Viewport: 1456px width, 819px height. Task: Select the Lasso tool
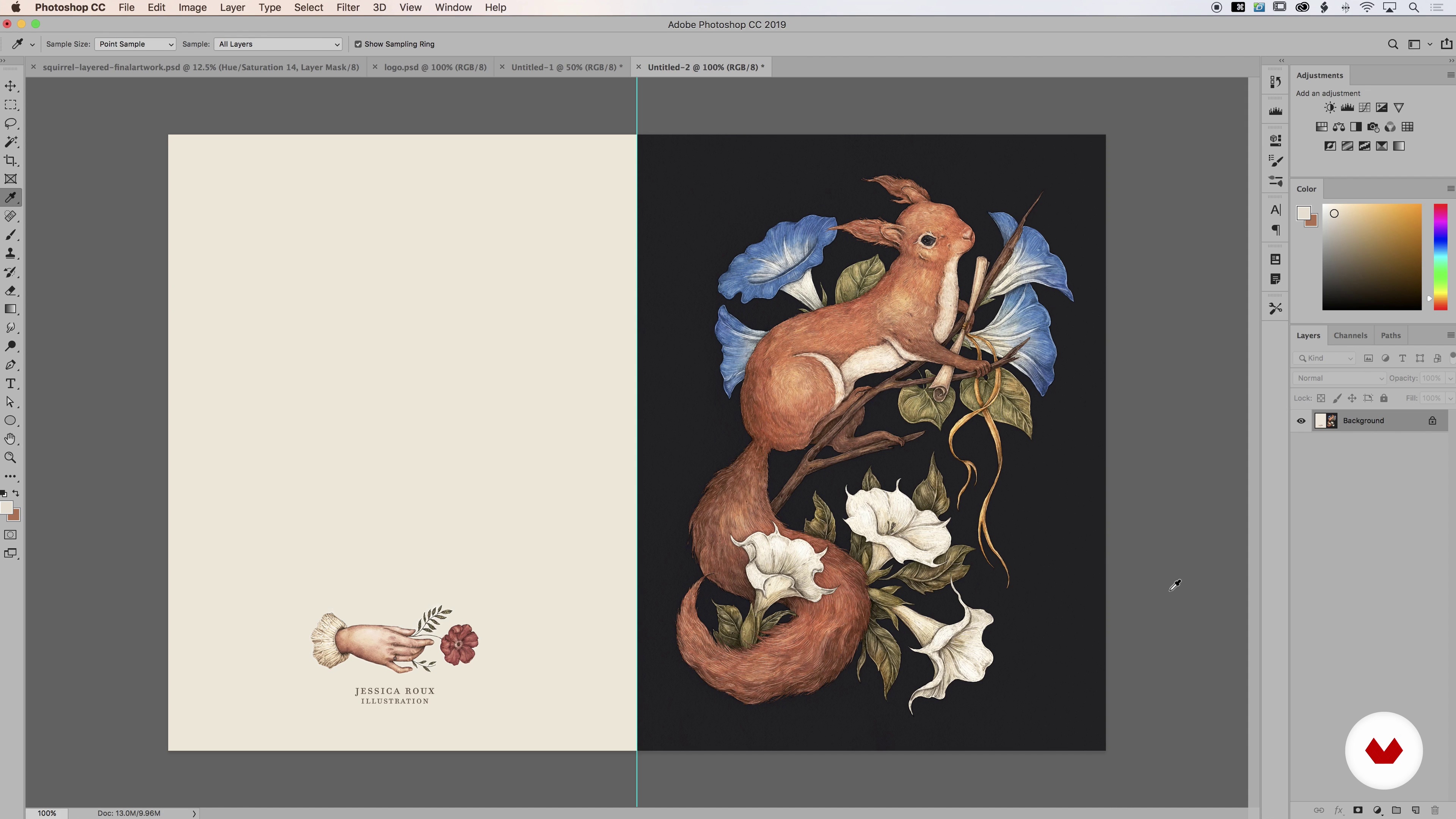coord(11,123)
